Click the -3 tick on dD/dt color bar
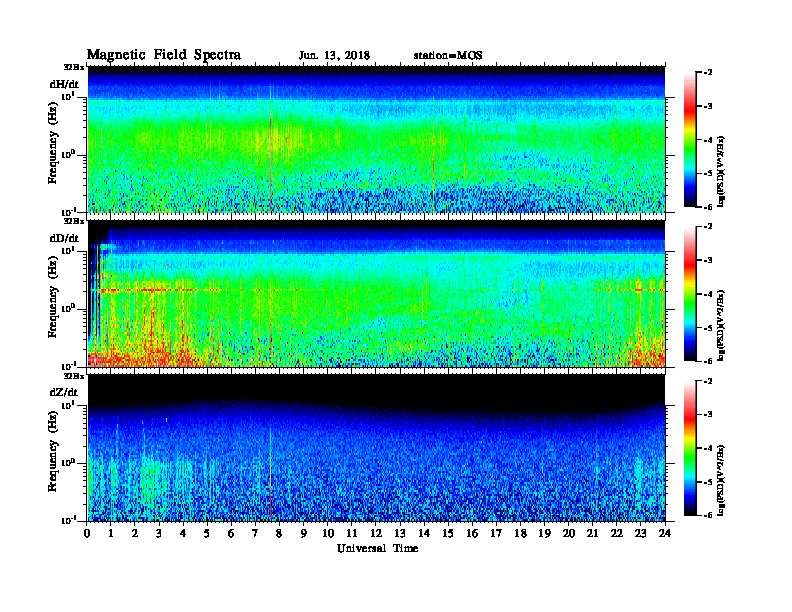 tap(708, 260)
